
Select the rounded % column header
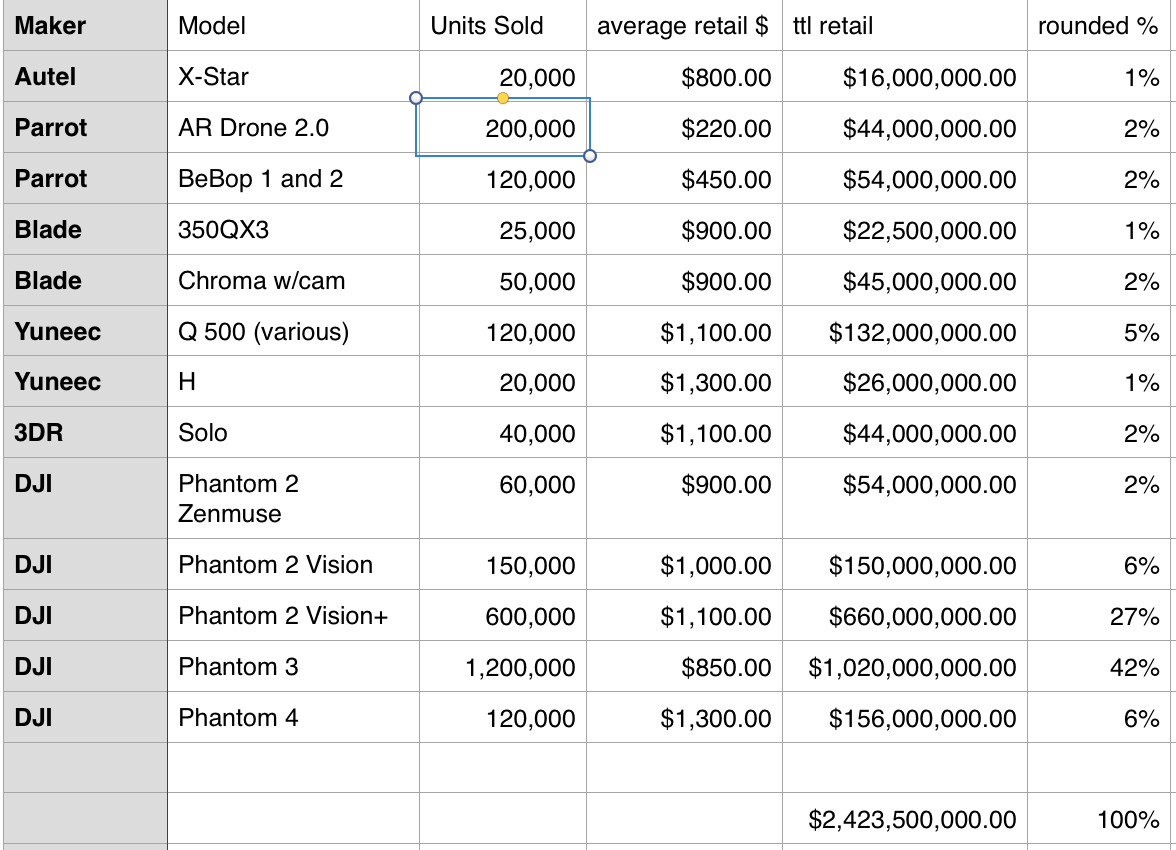pyautogui.click(x=1101, y=26)
